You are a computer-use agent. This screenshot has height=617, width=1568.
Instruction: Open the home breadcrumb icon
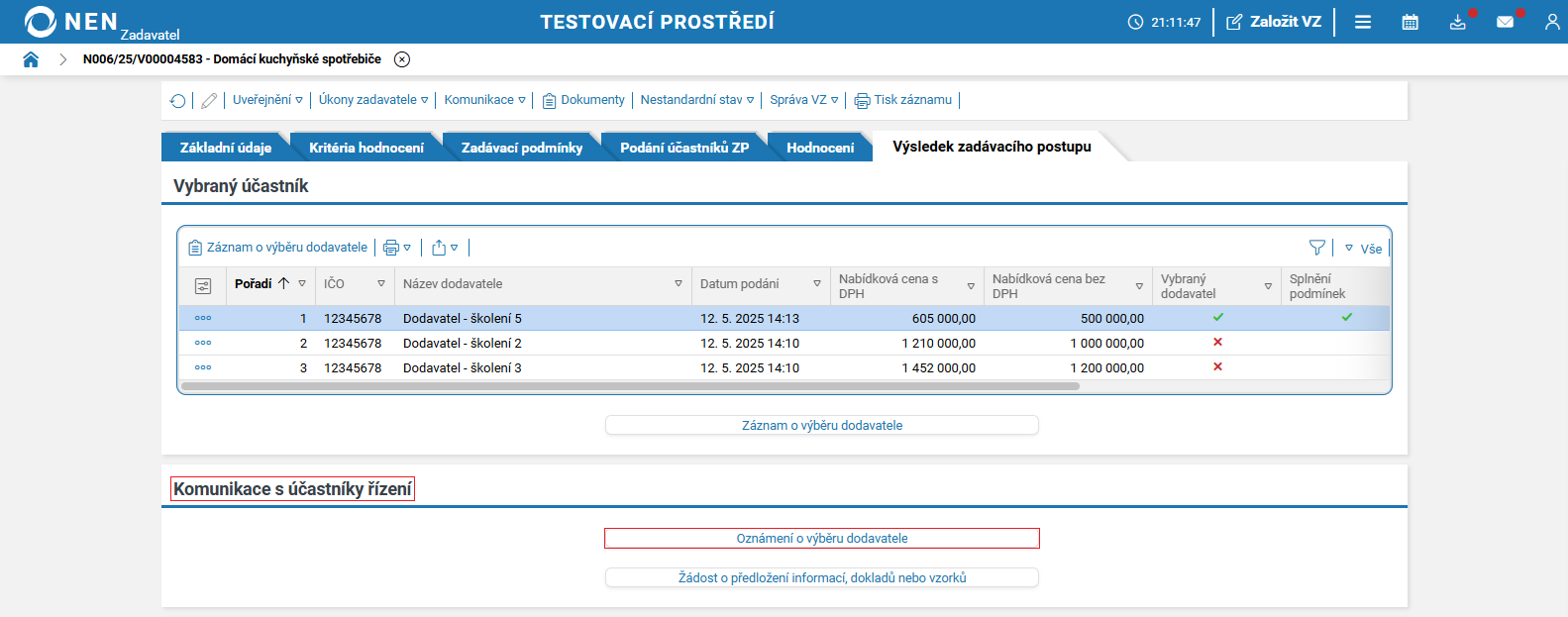coord(31,59)
